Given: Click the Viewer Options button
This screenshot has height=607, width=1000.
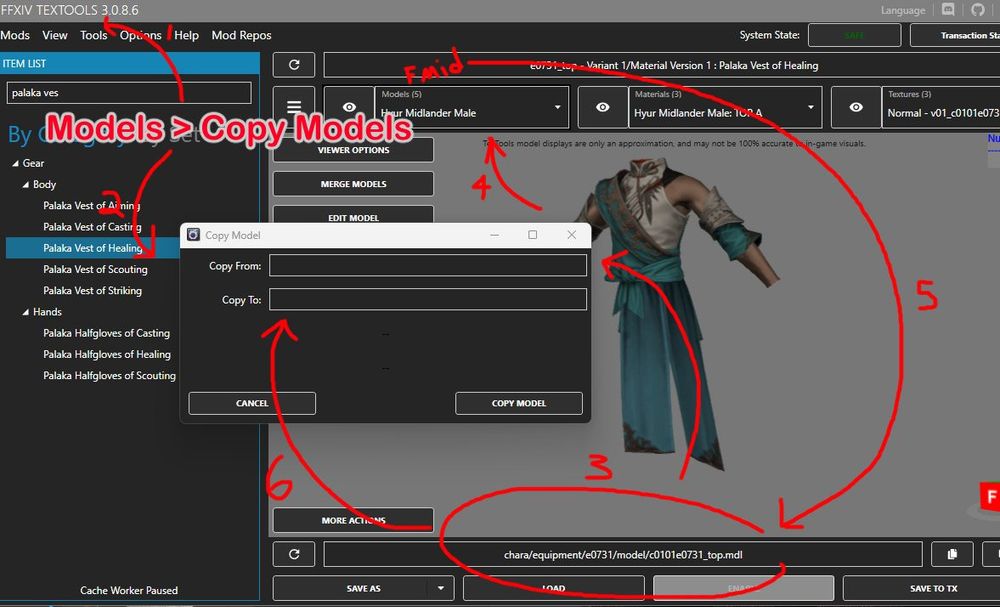Looking at the screenshot, I should tap(353, 150).
